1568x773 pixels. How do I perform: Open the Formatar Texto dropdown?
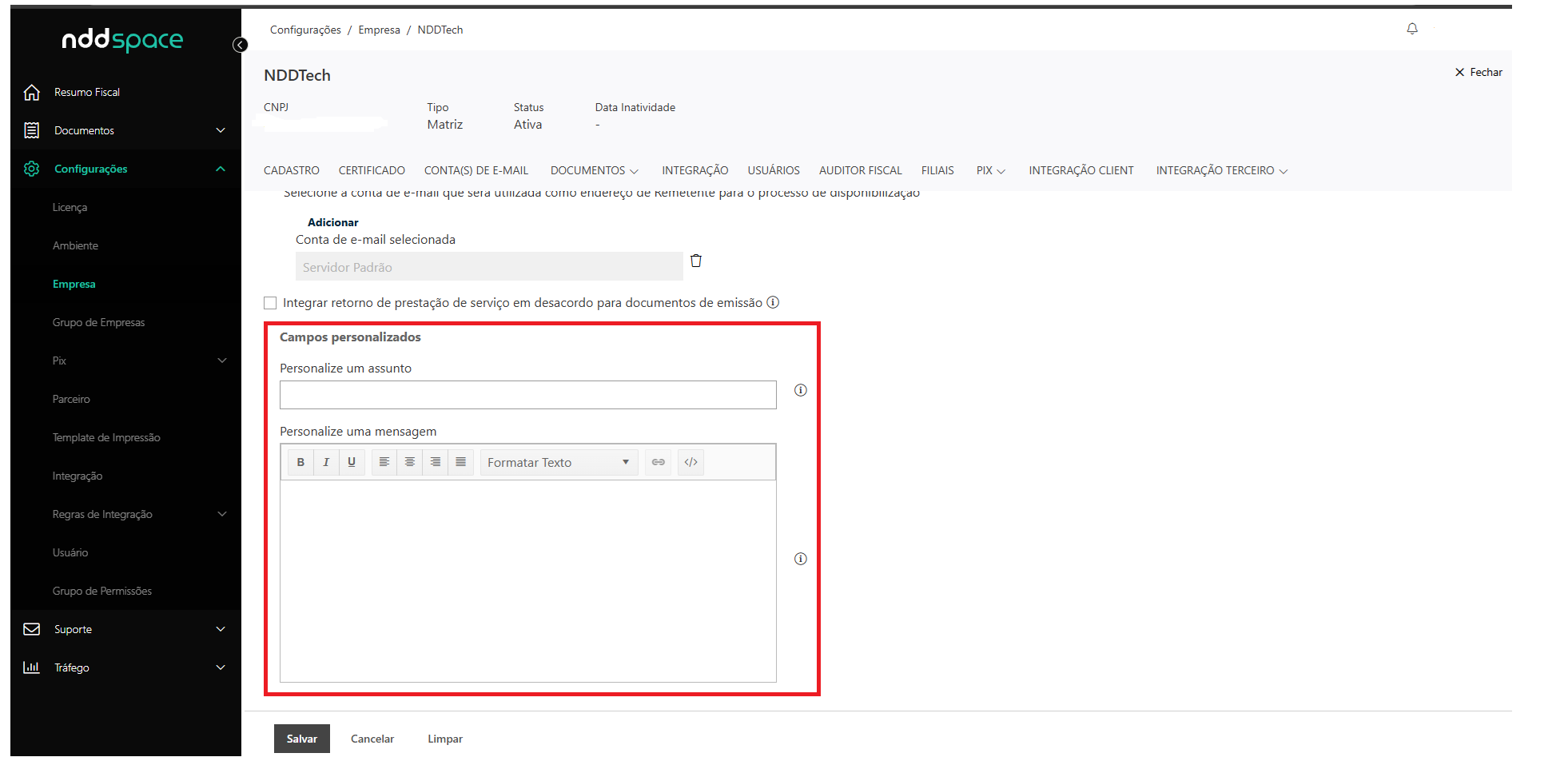click(x=559, y=462)
